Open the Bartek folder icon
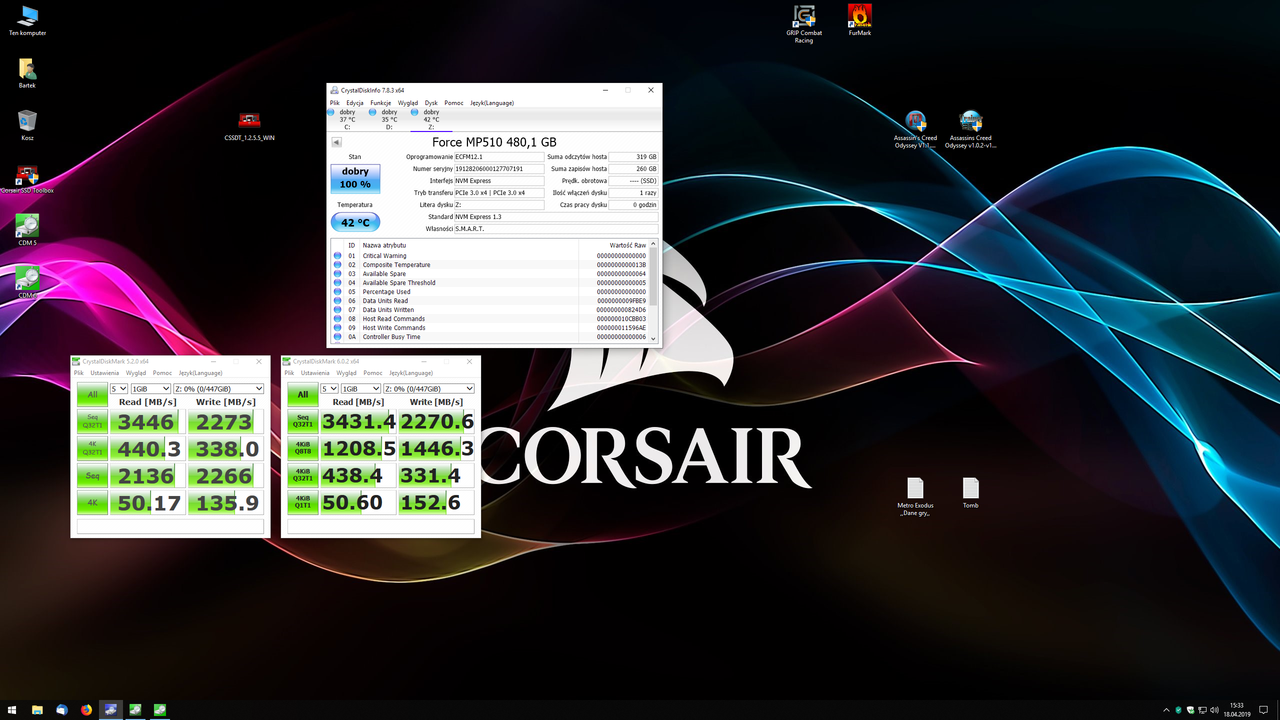Screen dimensions: 1280x720 click(27, 73)
